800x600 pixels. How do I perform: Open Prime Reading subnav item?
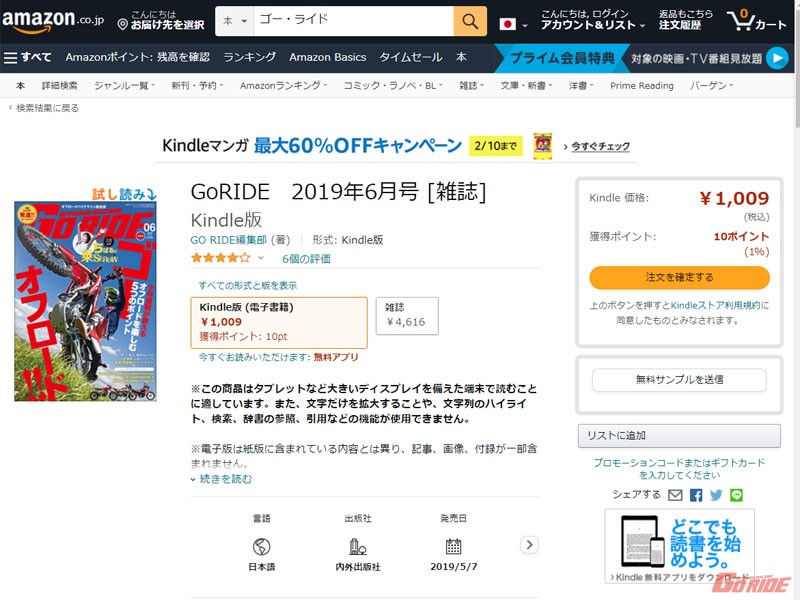coord(642,86)
